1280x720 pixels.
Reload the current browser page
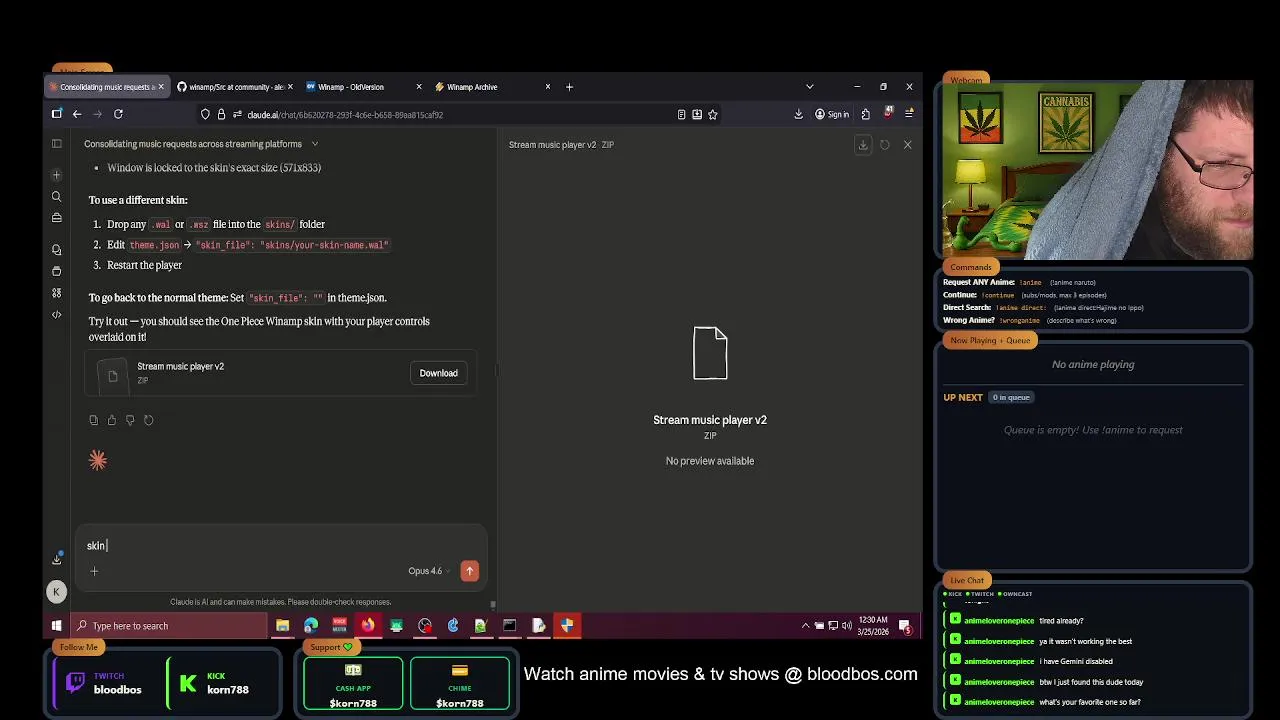pos(118,114)
